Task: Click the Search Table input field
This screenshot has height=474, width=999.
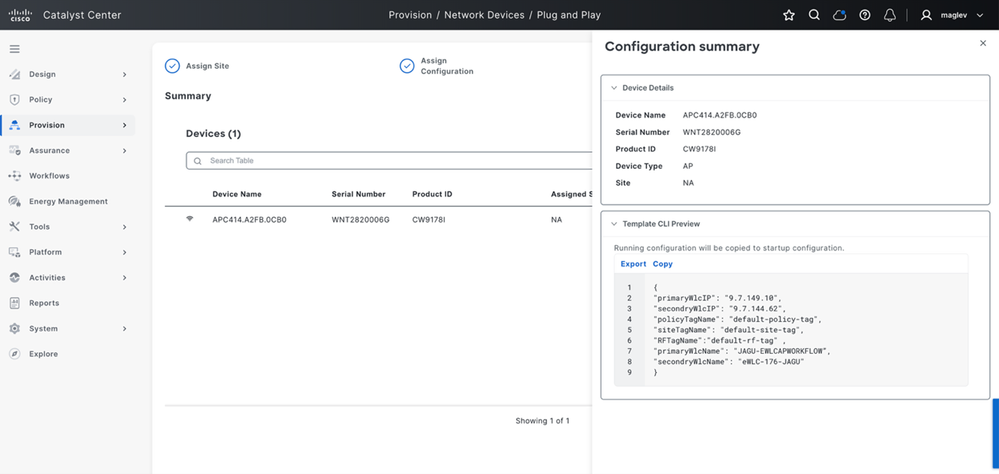Action: point(390,161)
